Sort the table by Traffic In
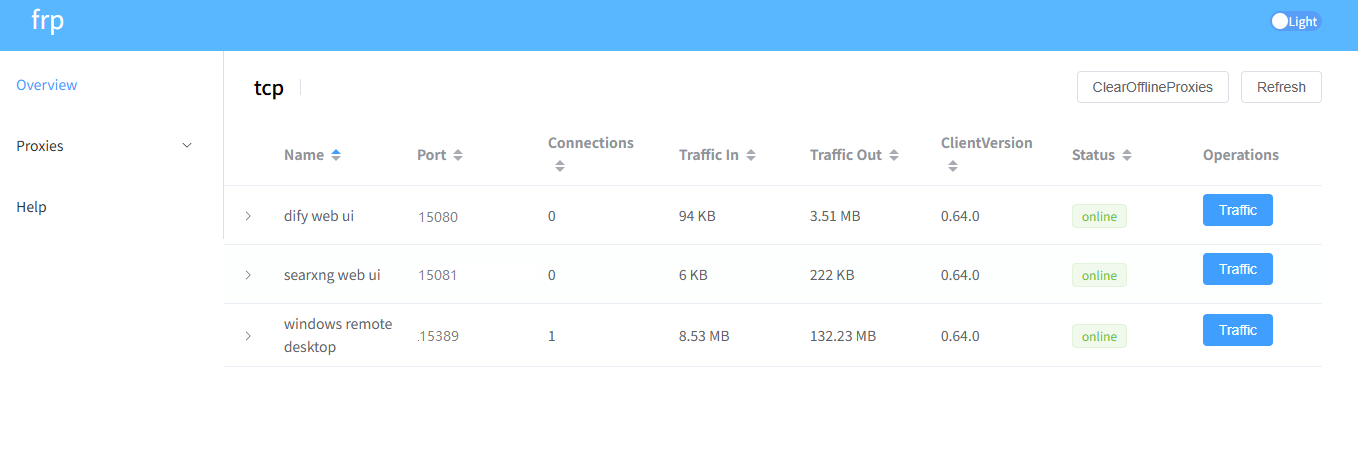This screenshot has height=460, width=1358. (717, 155)
